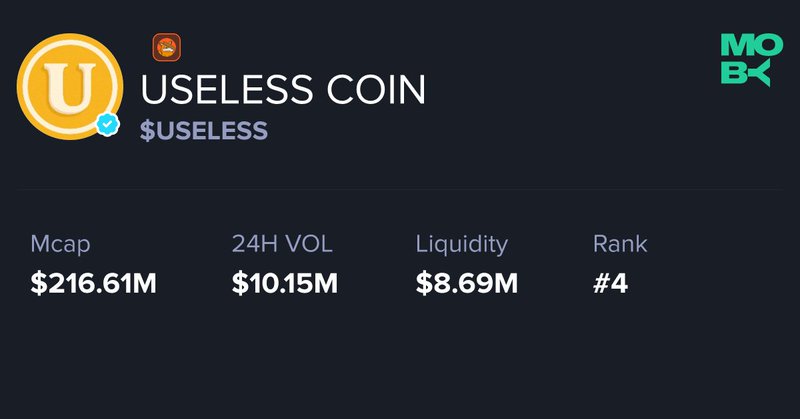Click the green MO letters of Moby logo
800x419 pixels.
tap(752, 44)
